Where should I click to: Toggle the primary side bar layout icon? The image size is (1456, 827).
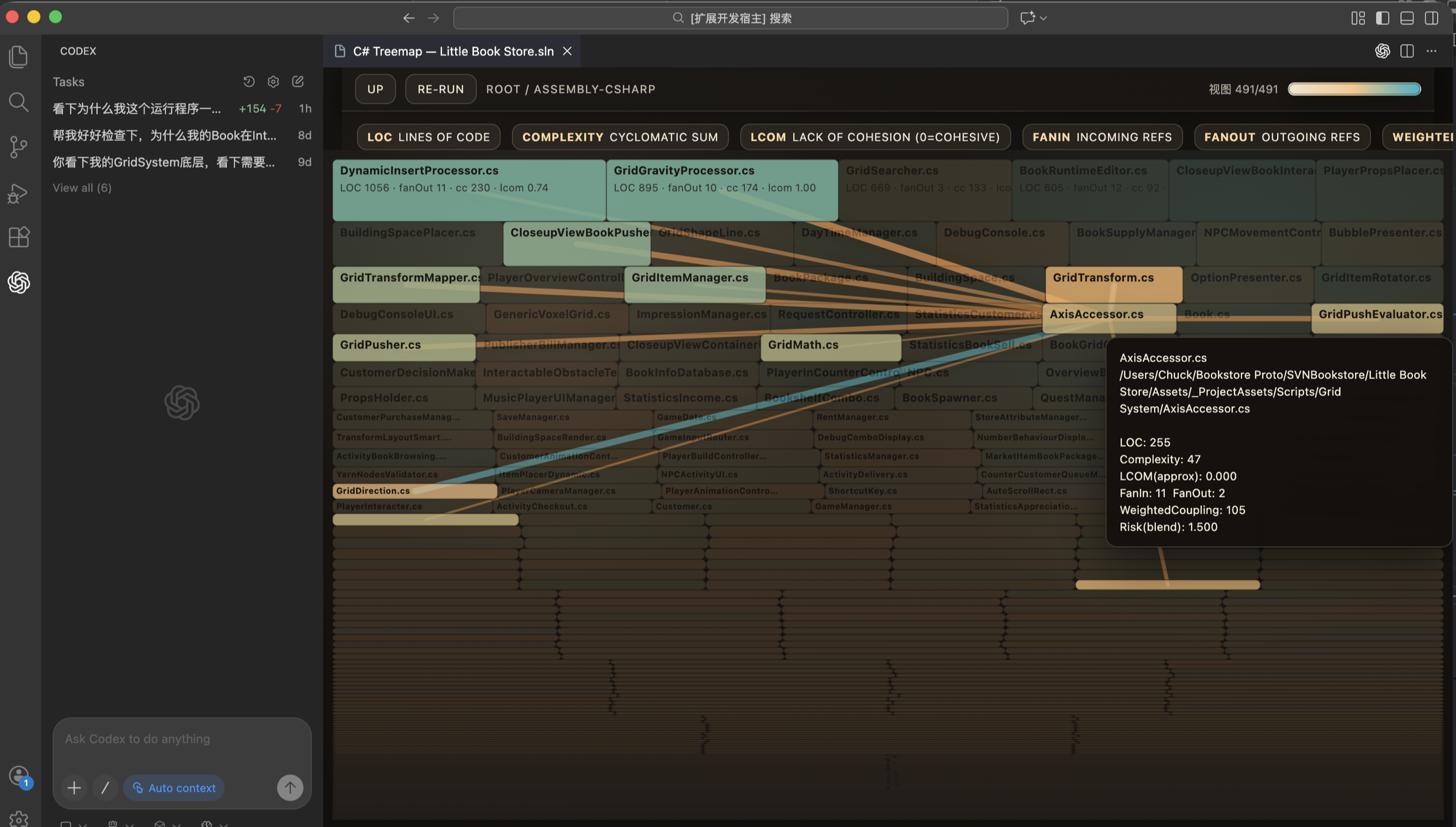coord(1382,18)
